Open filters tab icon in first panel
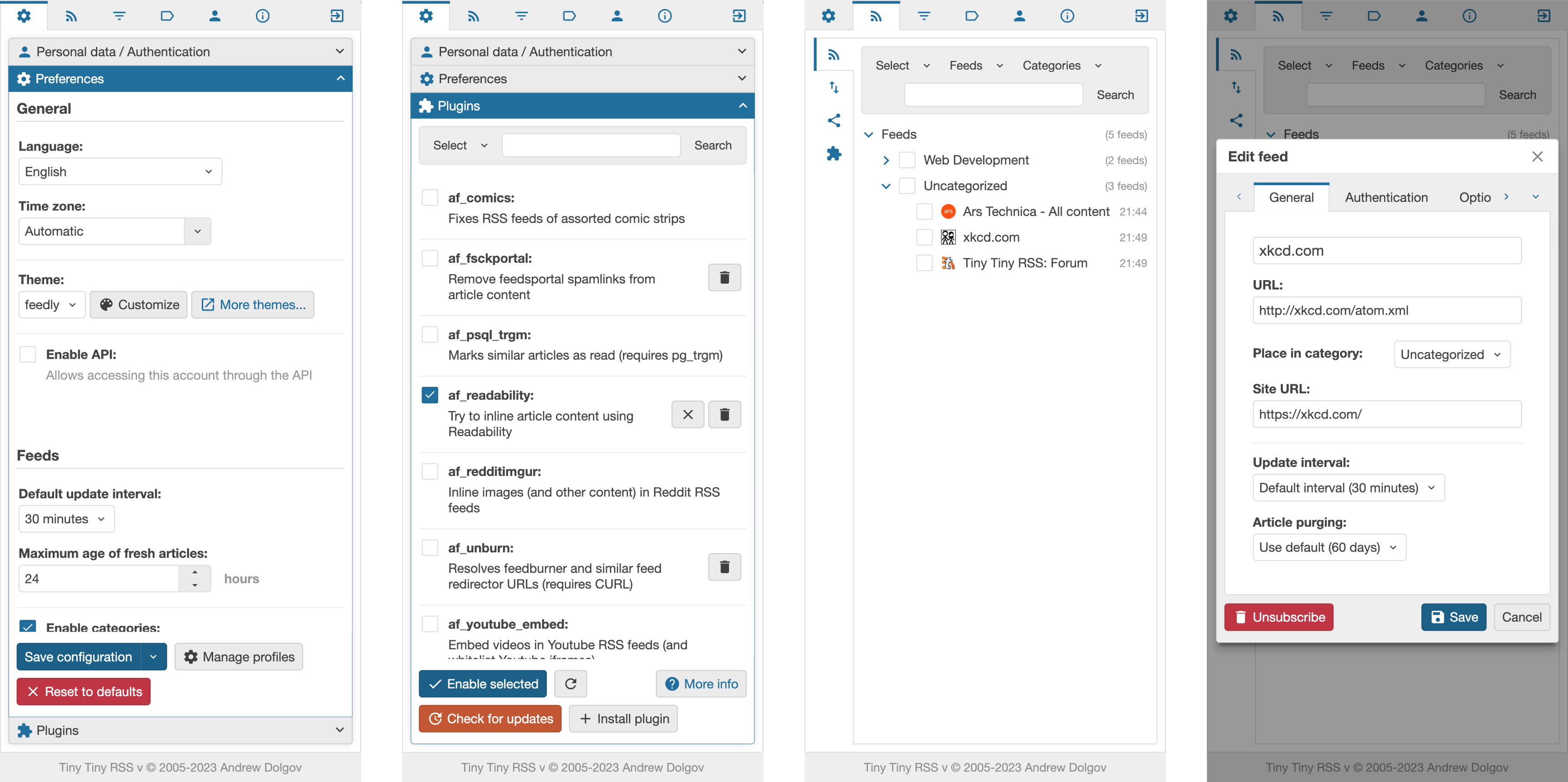The image size is (1568, 782). click(119, 16)
